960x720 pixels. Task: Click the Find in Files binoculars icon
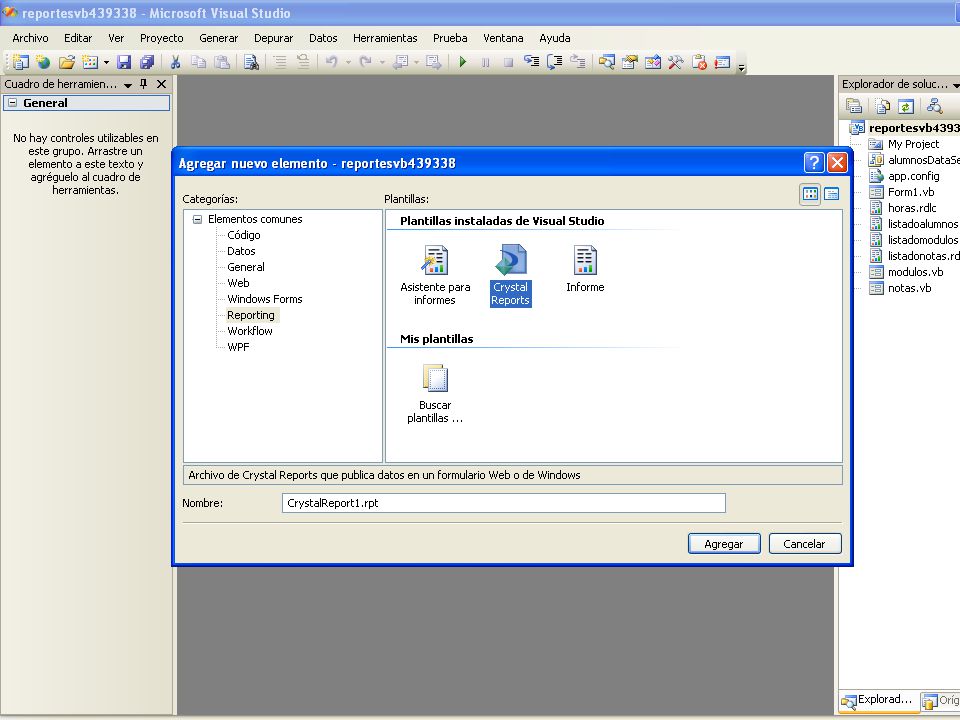point(251,62)
